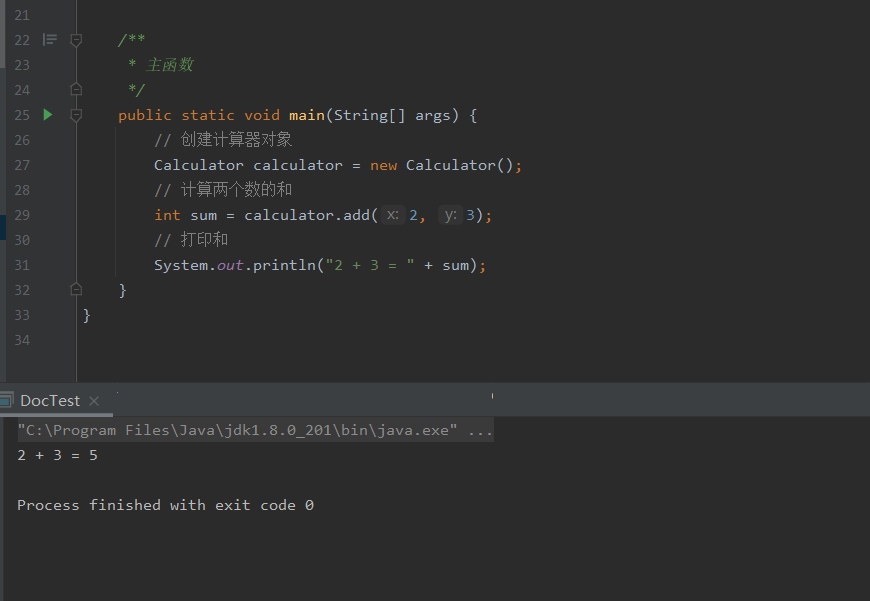
Task: Click 'calculator.add' call on line 29
Action: (x=307, y=215)
